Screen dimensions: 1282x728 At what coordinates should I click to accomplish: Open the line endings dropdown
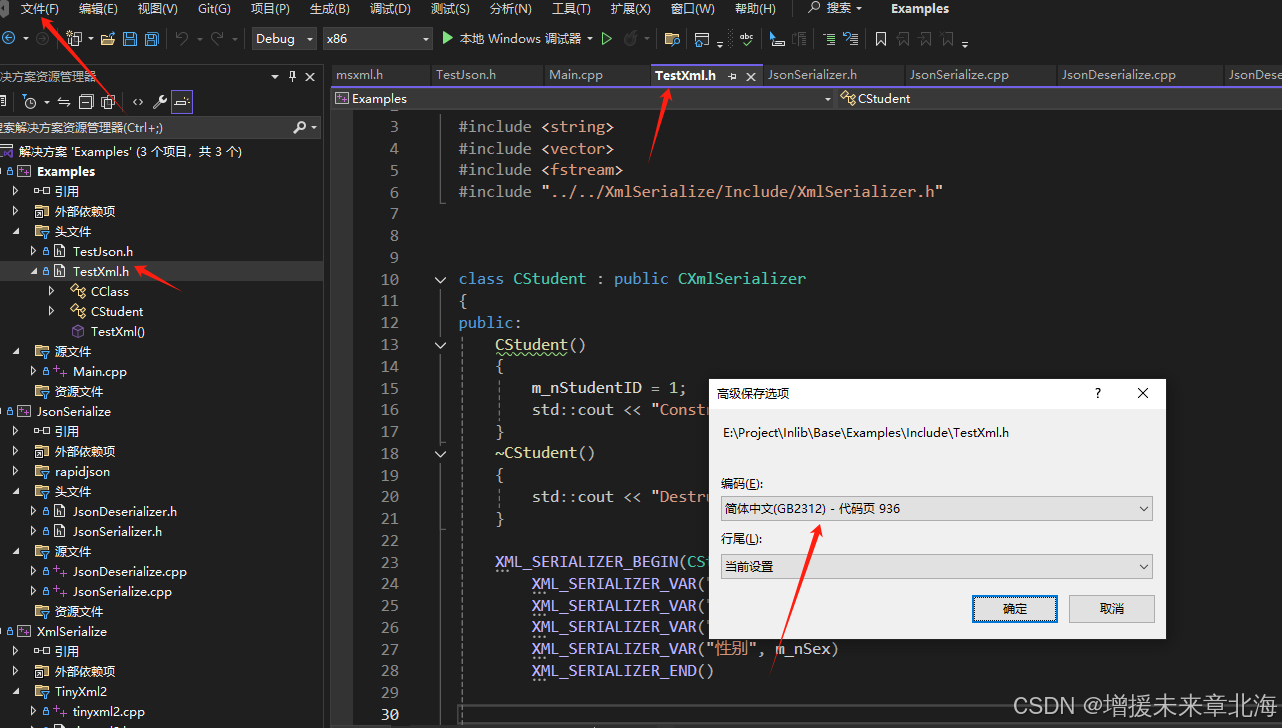(x=936, y=566)
